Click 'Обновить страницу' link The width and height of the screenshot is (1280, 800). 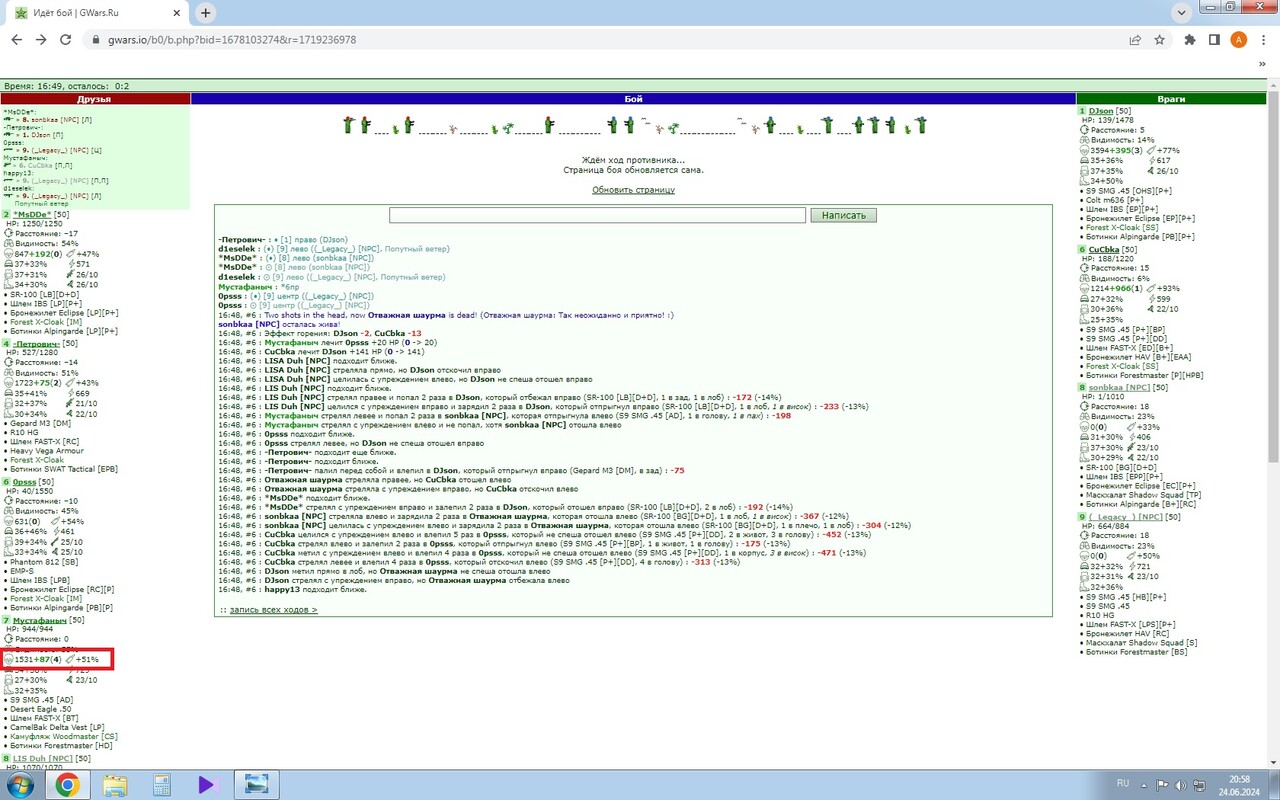pos(633,189)
